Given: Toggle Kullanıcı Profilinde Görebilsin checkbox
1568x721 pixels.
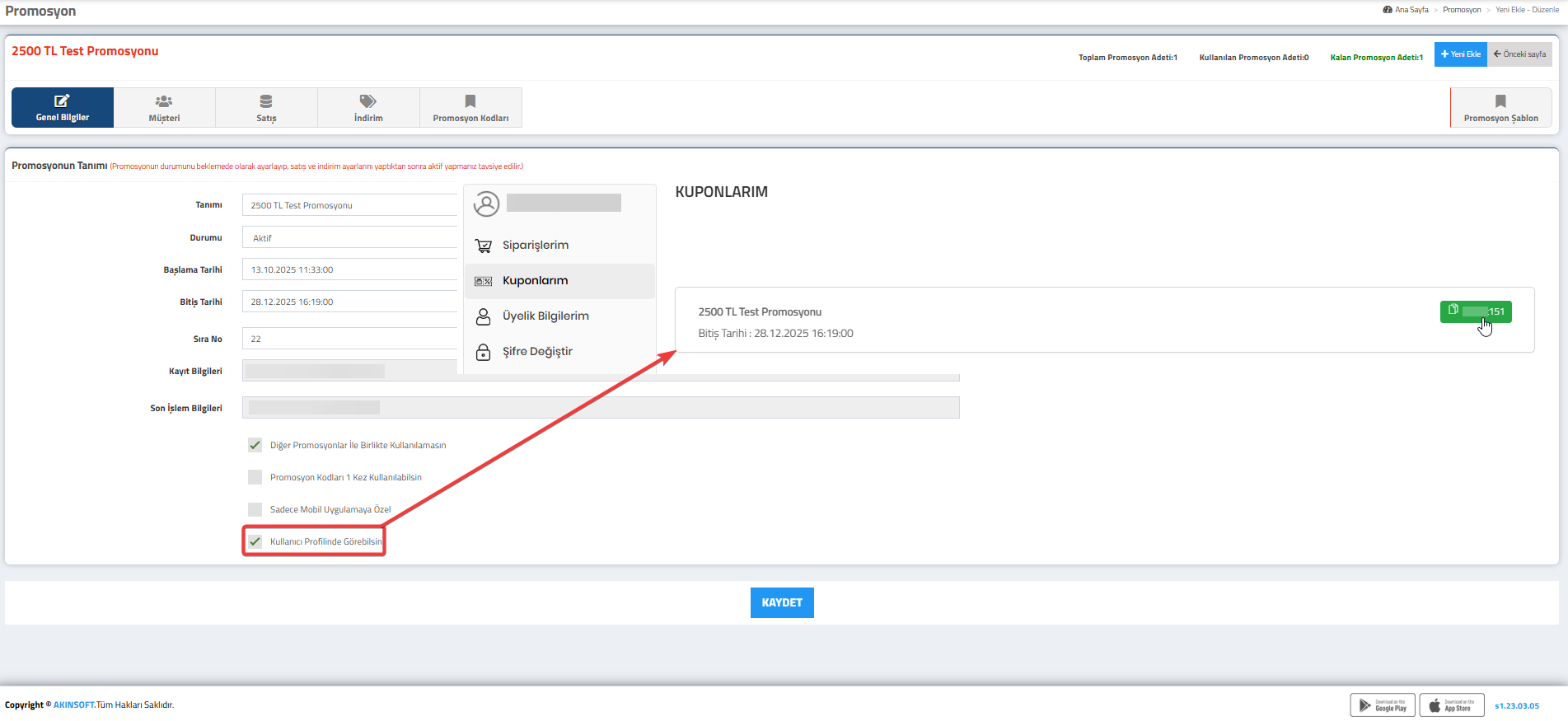Looking at the screenshot, I should [x=255, y=541].
